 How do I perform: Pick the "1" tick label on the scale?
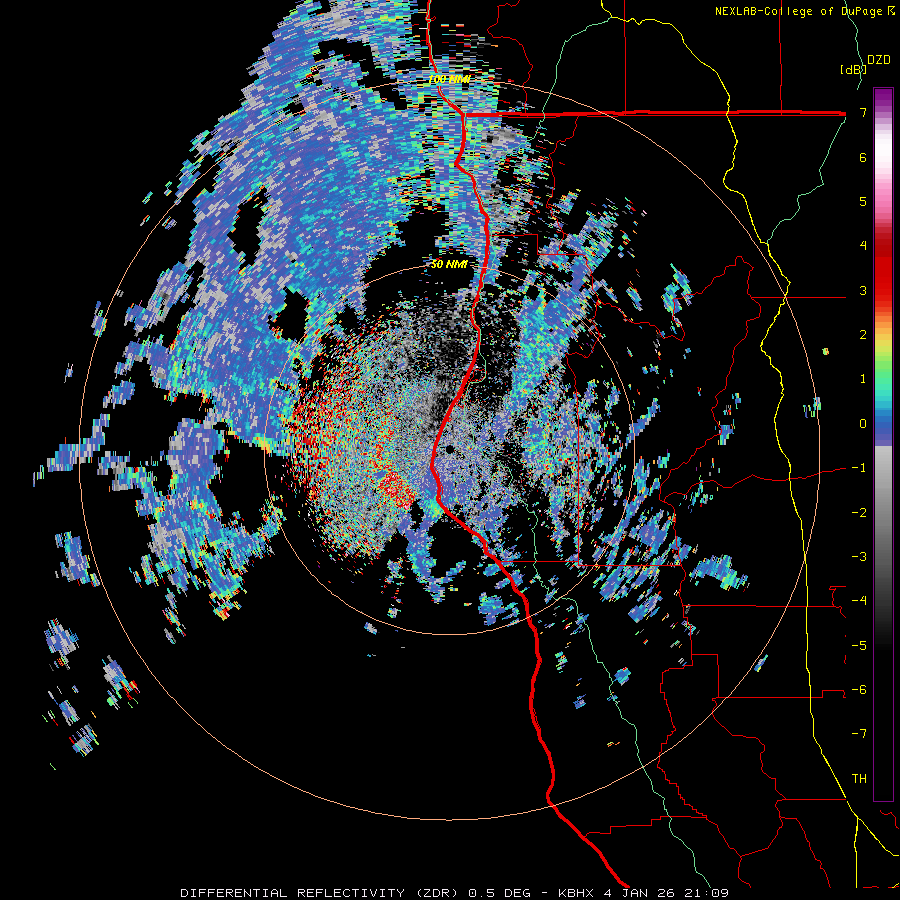pos(863,379)
